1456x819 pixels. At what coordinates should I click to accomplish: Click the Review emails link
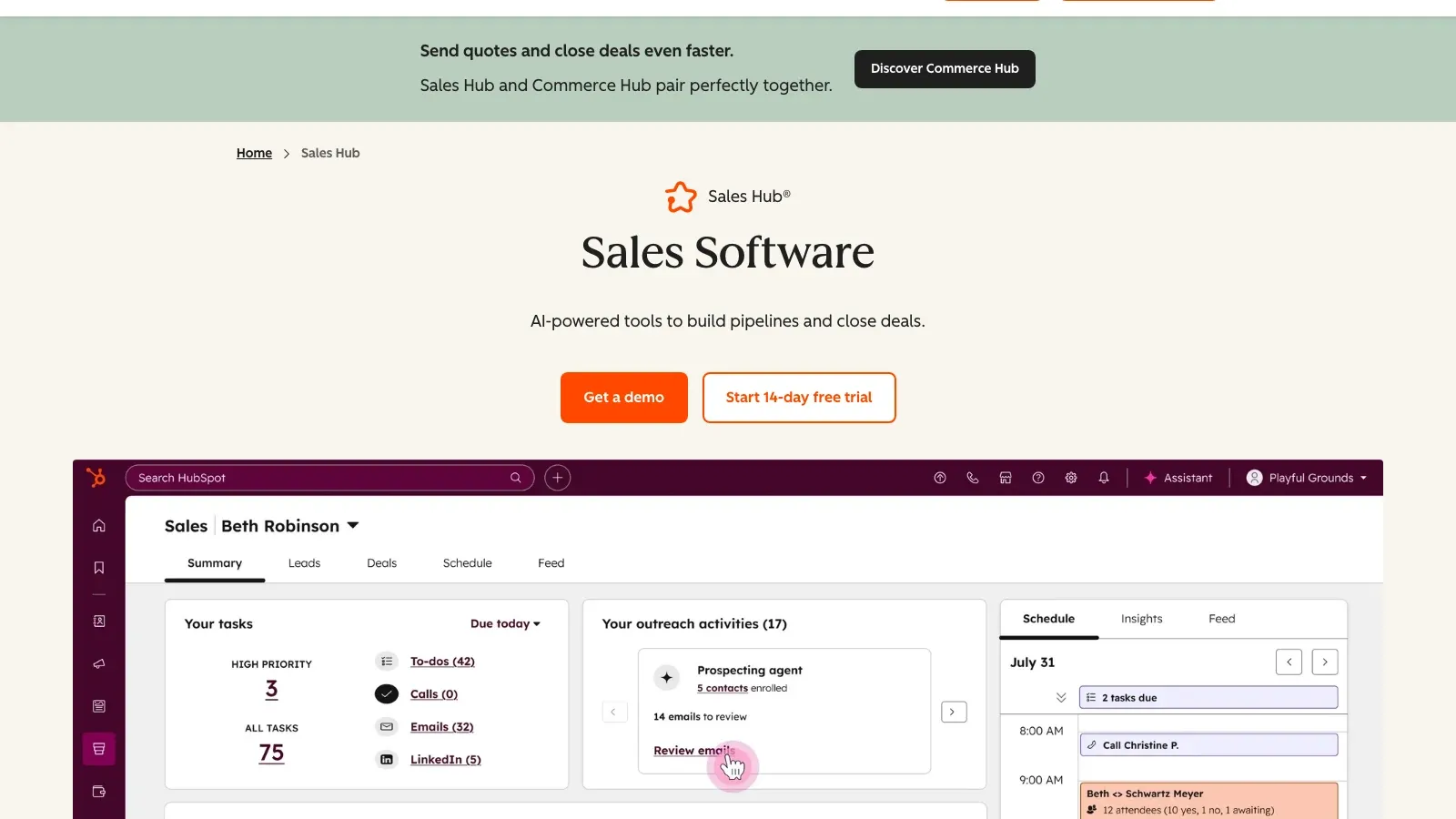(x=693, y=751)
